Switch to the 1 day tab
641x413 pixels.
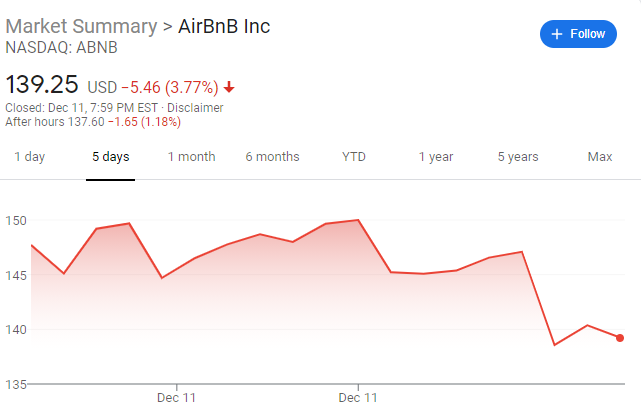(x=29, y=157)
